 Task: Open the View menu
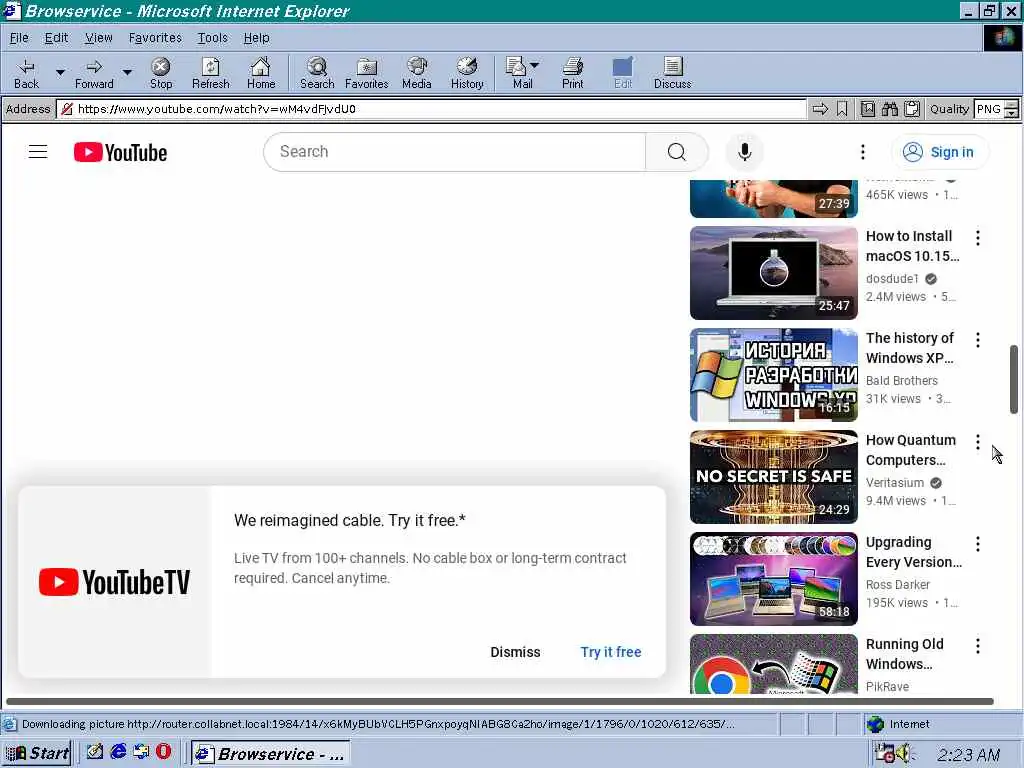99,38
